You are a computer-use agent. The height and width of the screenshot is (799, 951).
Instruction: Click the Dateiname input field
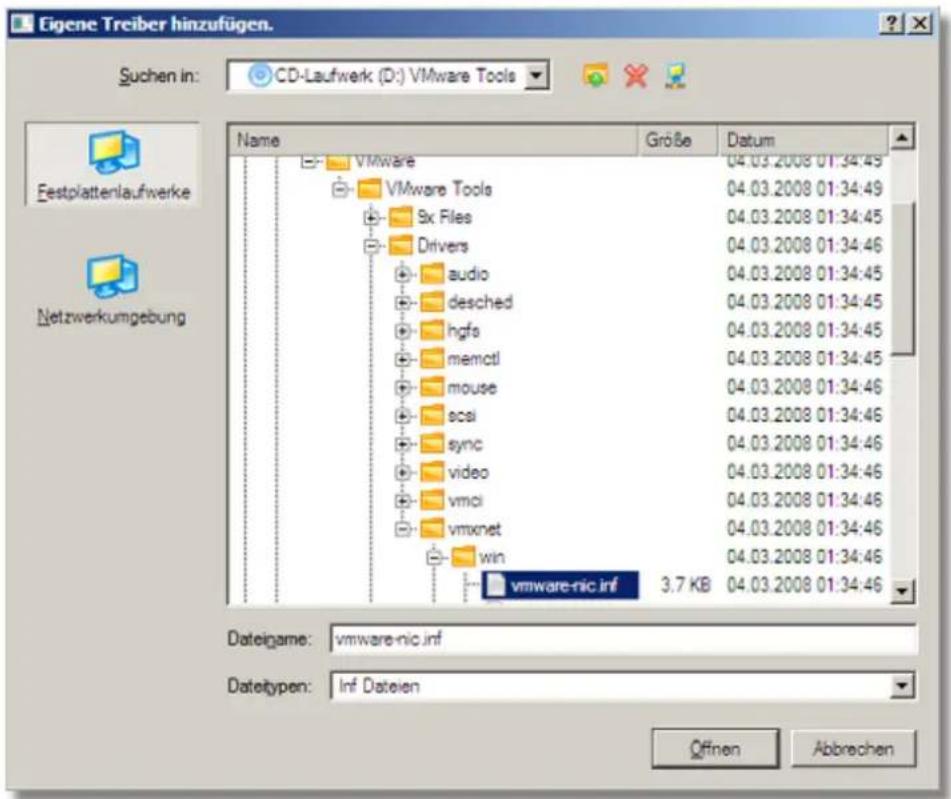pos(623,638)
